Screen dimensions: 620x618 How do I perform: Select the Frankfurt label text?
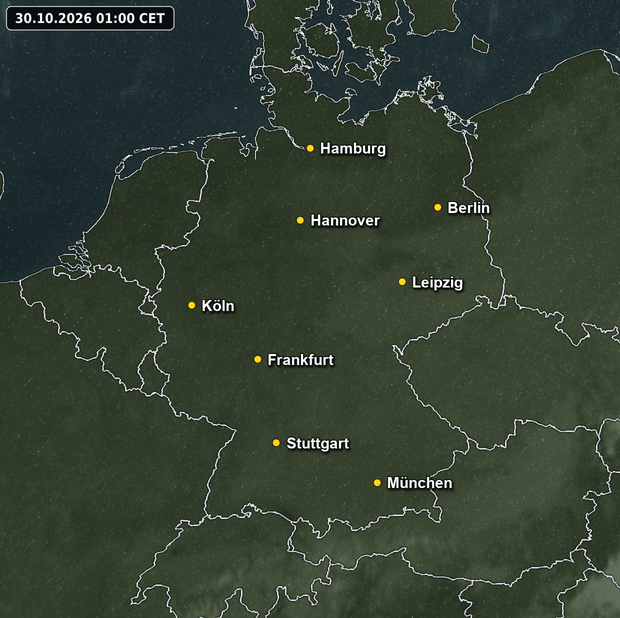300,360
